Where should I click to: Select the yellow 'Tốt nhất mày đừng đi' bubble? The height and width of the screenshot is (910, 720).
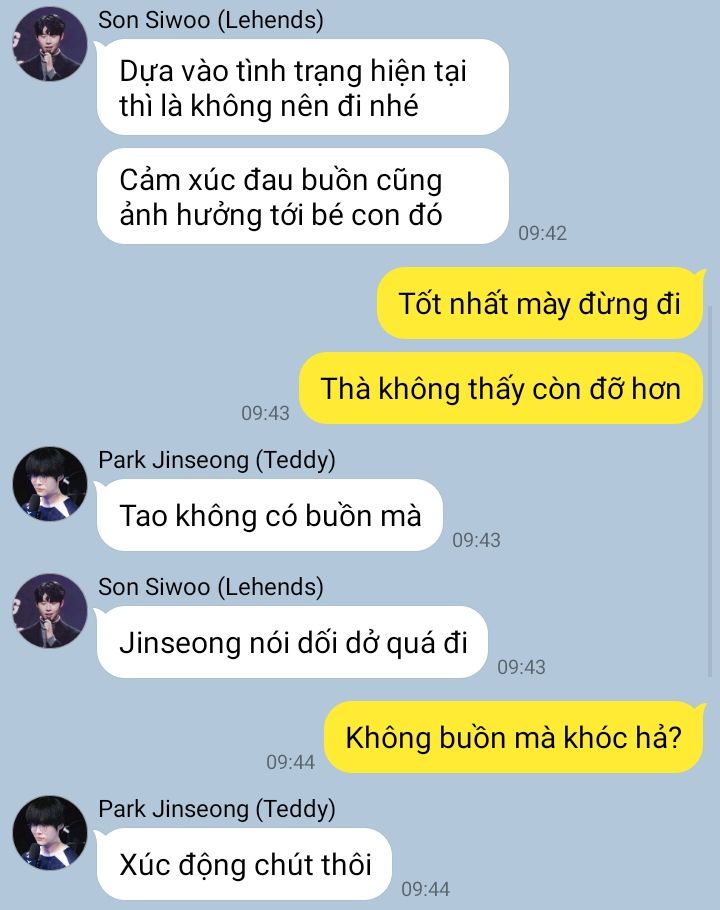pos(540,304)
